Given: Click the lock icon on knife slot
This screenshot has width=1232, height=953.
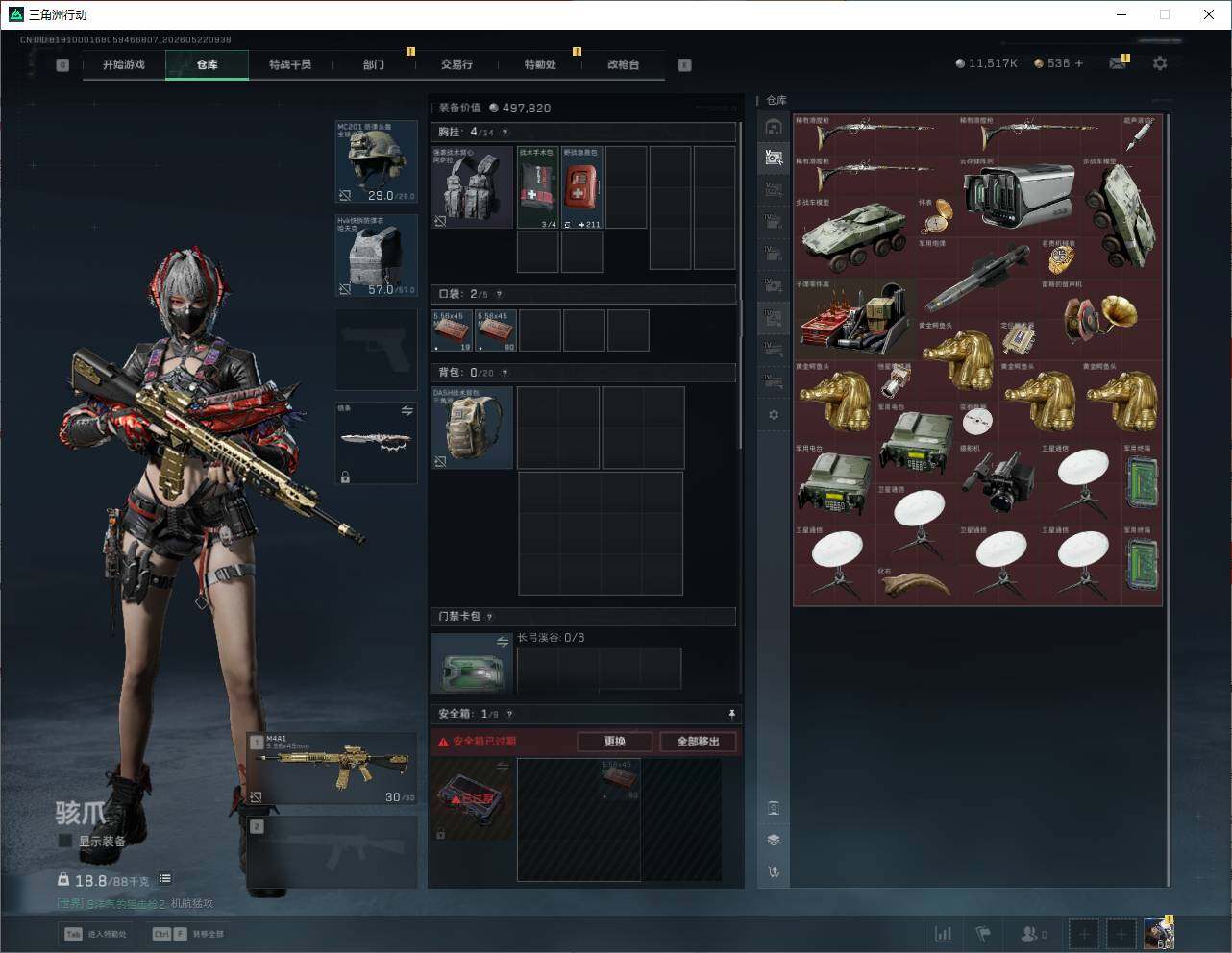Looking at the screenshot, I should [345, 476].
